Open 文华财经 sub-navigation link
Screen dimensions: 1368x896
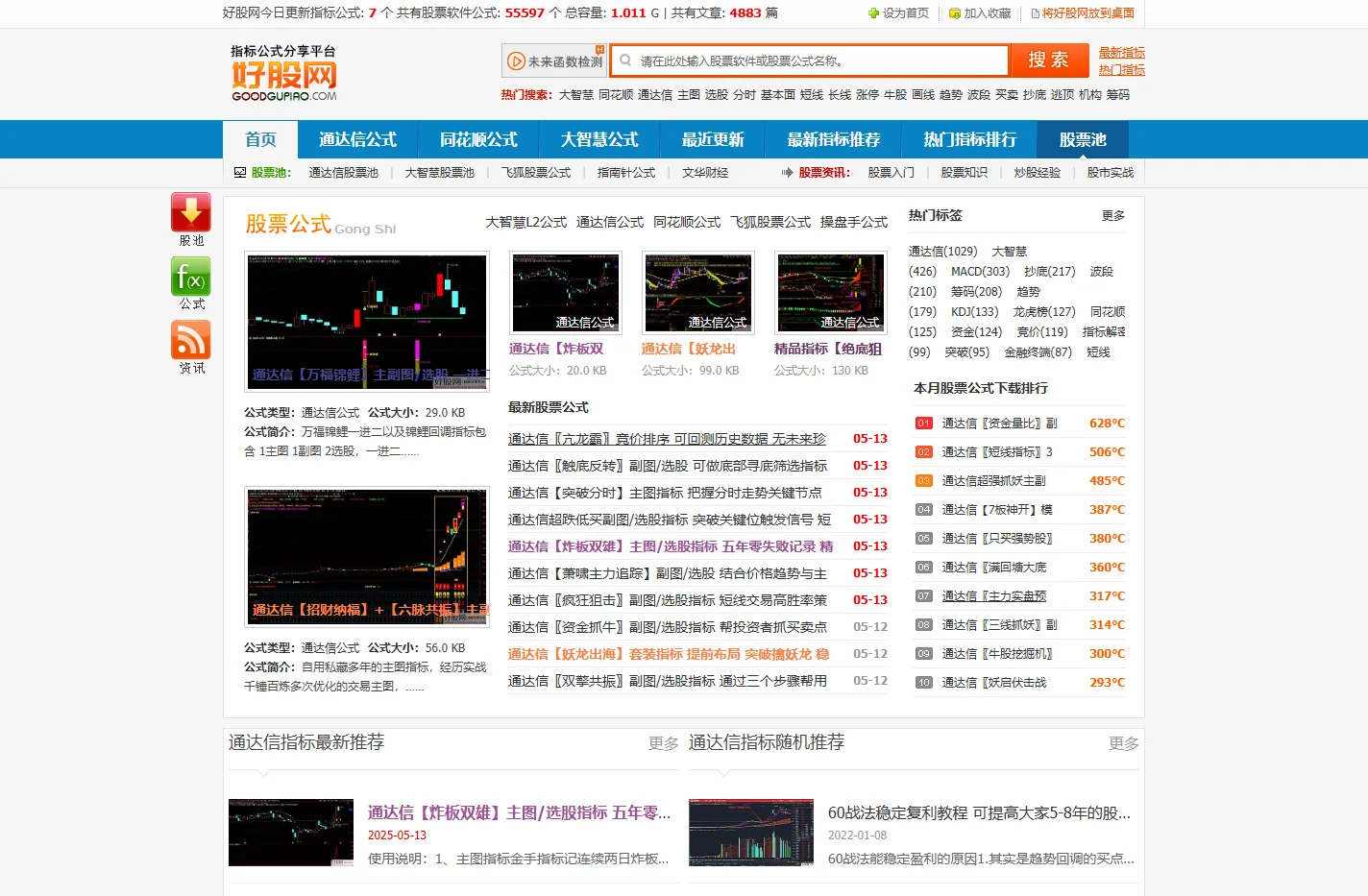click(705, 173)
